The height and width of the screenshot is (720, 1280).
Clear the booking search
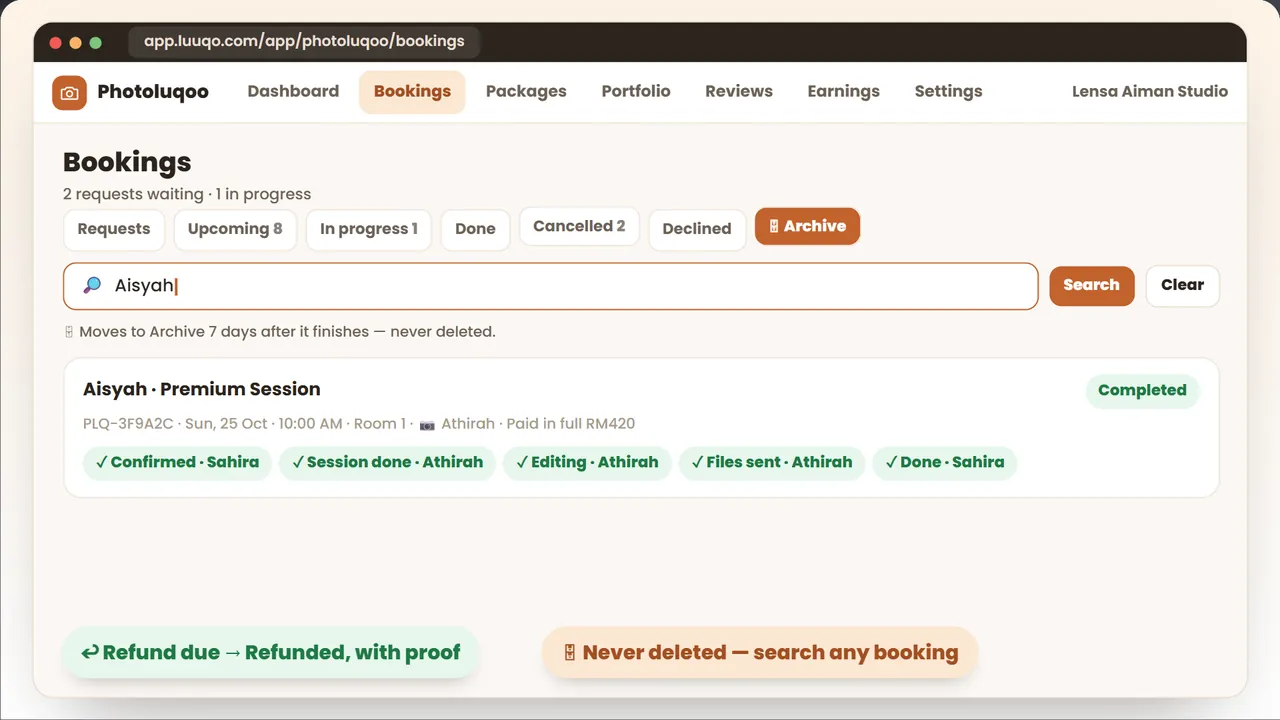point(1182,285)
